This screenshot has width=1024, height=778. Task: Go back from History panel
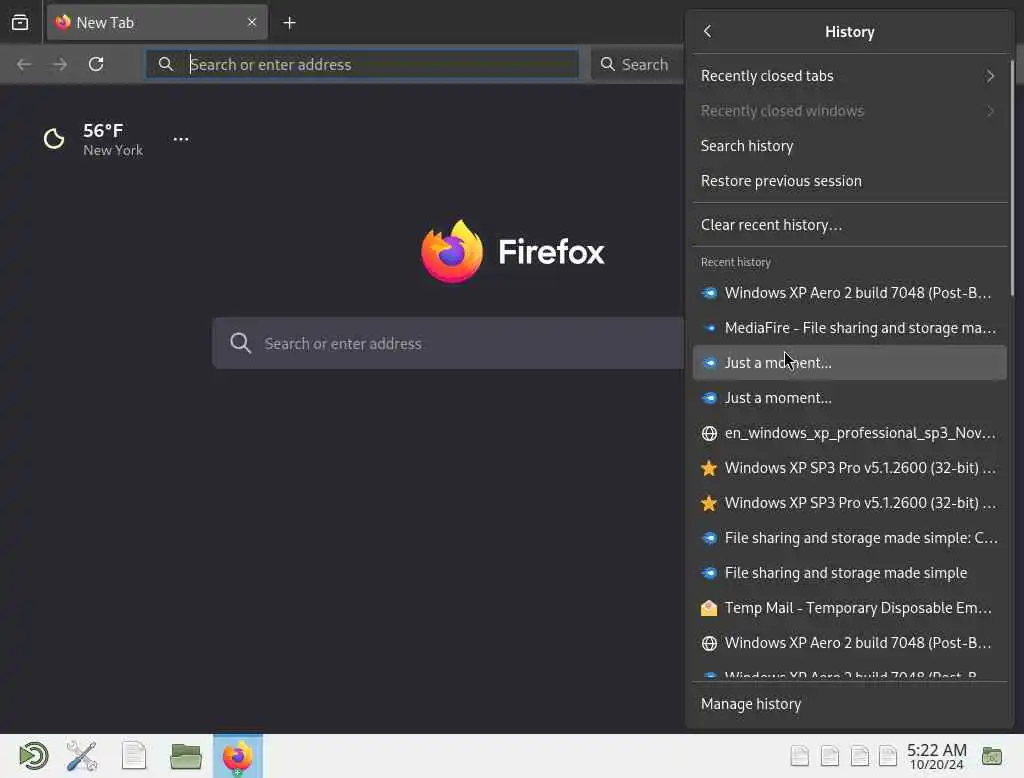pos(707,31)
